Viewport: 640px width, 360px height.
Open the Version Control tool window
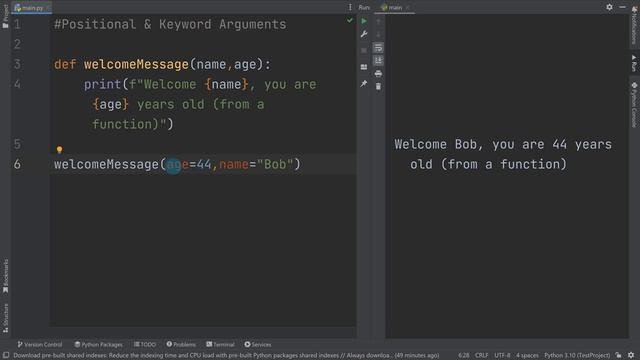40,344
